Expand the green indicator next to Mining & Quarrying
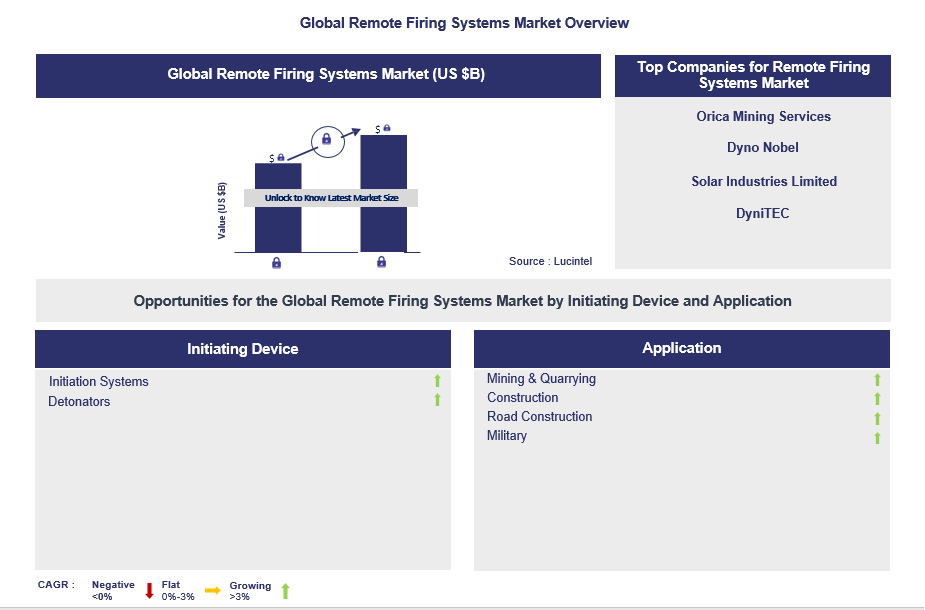This screenshot has width=925, height=610. point(877,380)
